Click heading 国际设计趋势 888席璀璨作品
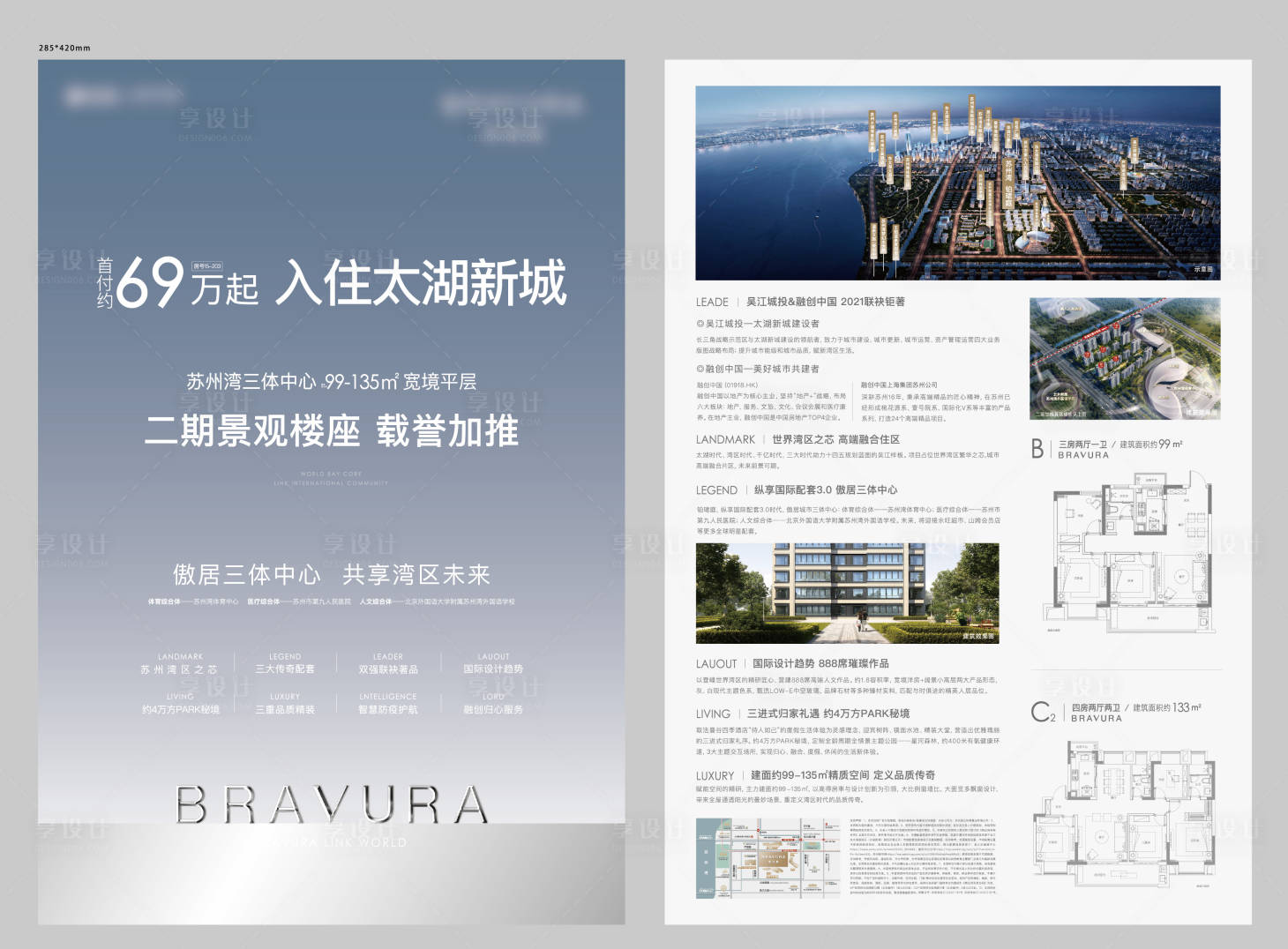1288x949 pixels. 820,663
